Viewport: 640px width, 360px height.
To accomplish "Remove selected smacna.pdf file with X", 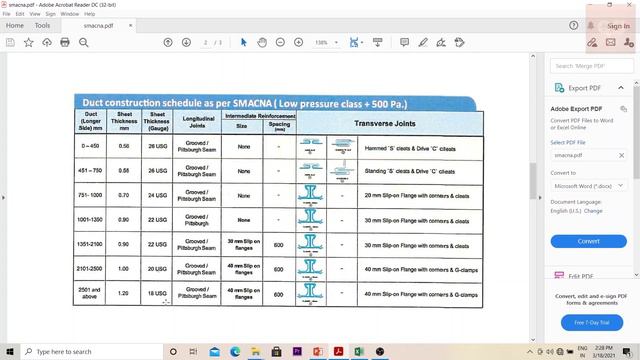I will 621,155.
